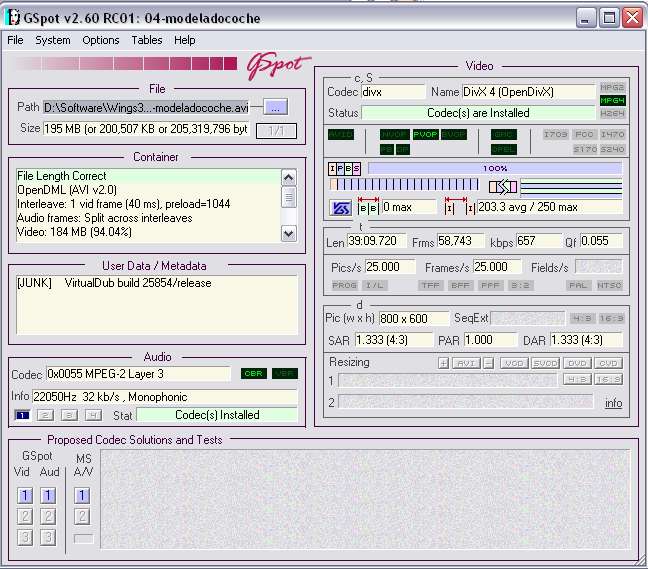Image resolution: width=648 pixels, height=569 pixels.
Task: Click the I/L interlace indicator
Action: pos(374,285)
